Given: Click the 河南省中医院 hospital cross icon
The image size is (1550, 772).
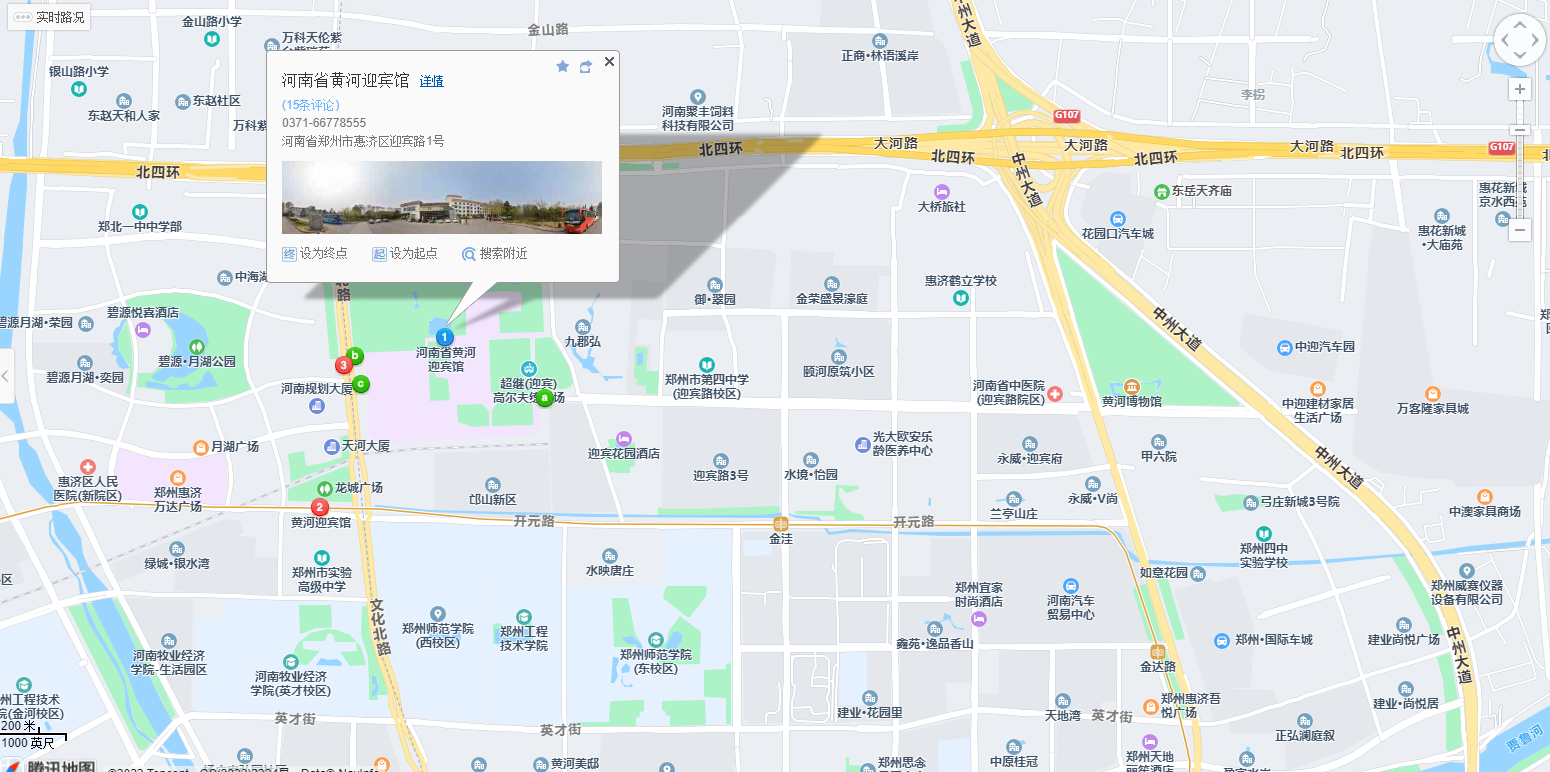Looking at the screenshot, I should (1054, 395).
